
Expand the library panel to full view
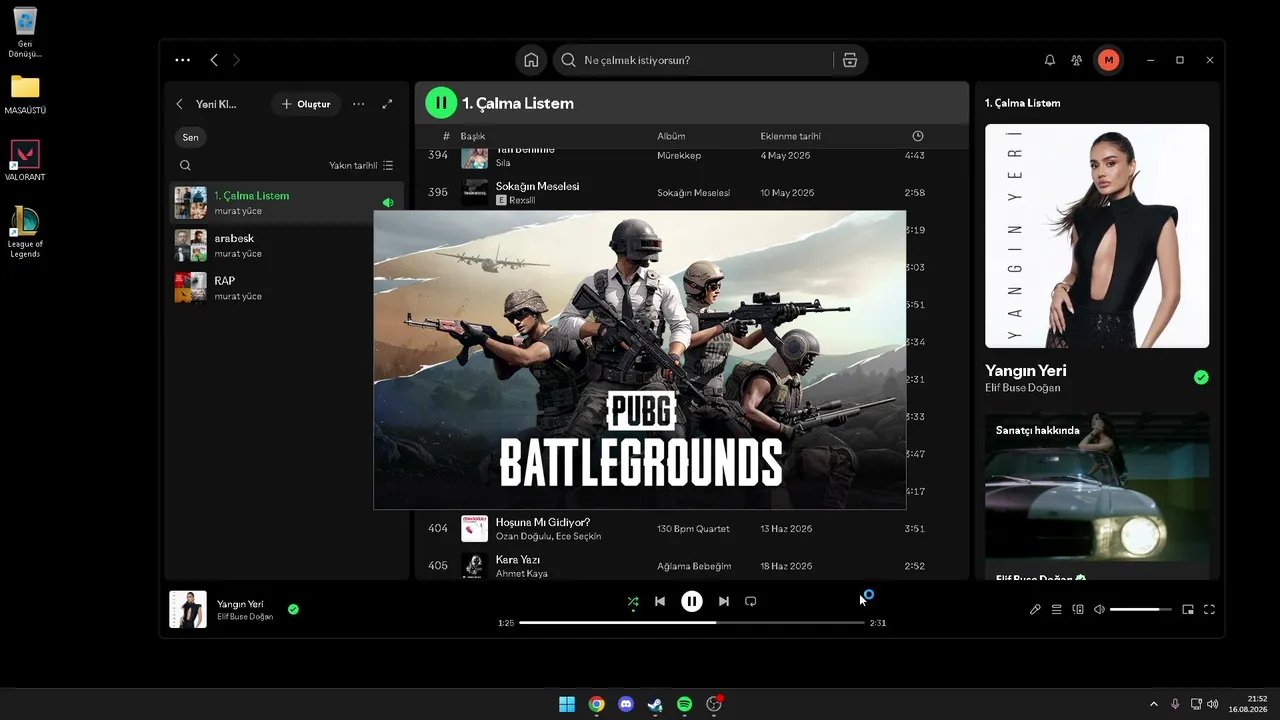387,104
